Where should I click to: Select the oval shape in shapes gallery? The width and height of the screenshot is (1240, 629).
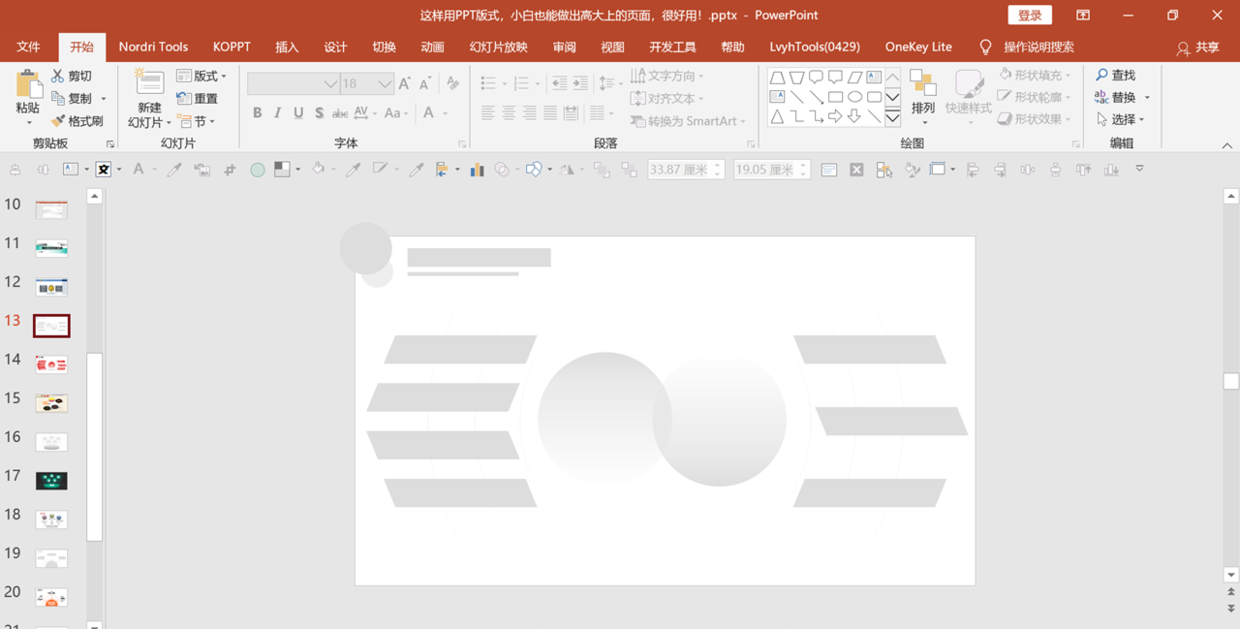pyautogui.click(x=854, y=97)
